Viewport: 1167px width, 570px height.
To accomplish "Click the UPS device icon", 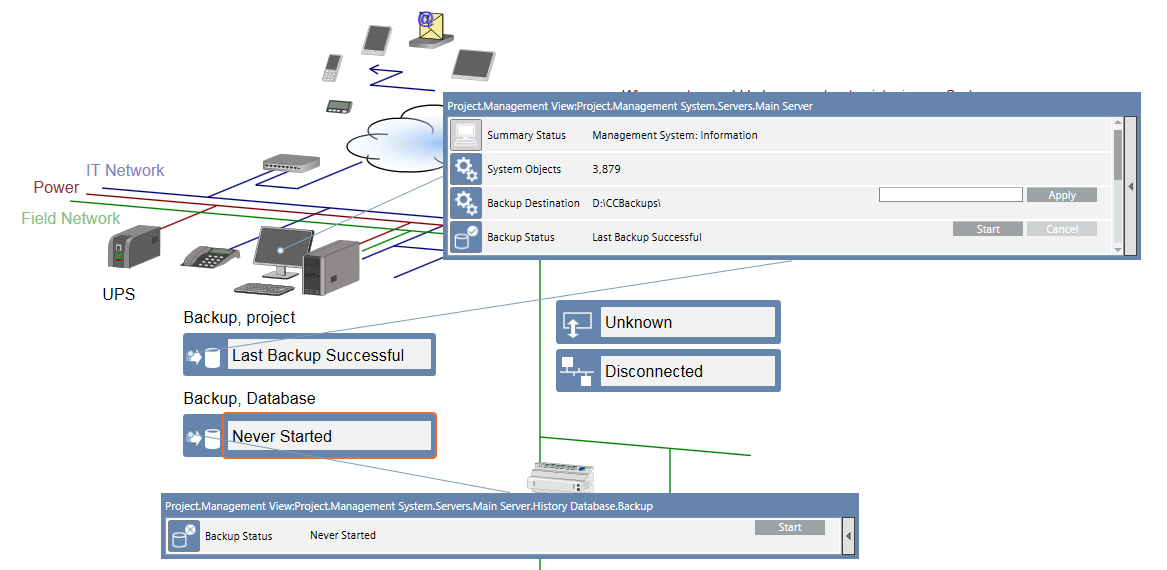I will (x=134, y=246).
